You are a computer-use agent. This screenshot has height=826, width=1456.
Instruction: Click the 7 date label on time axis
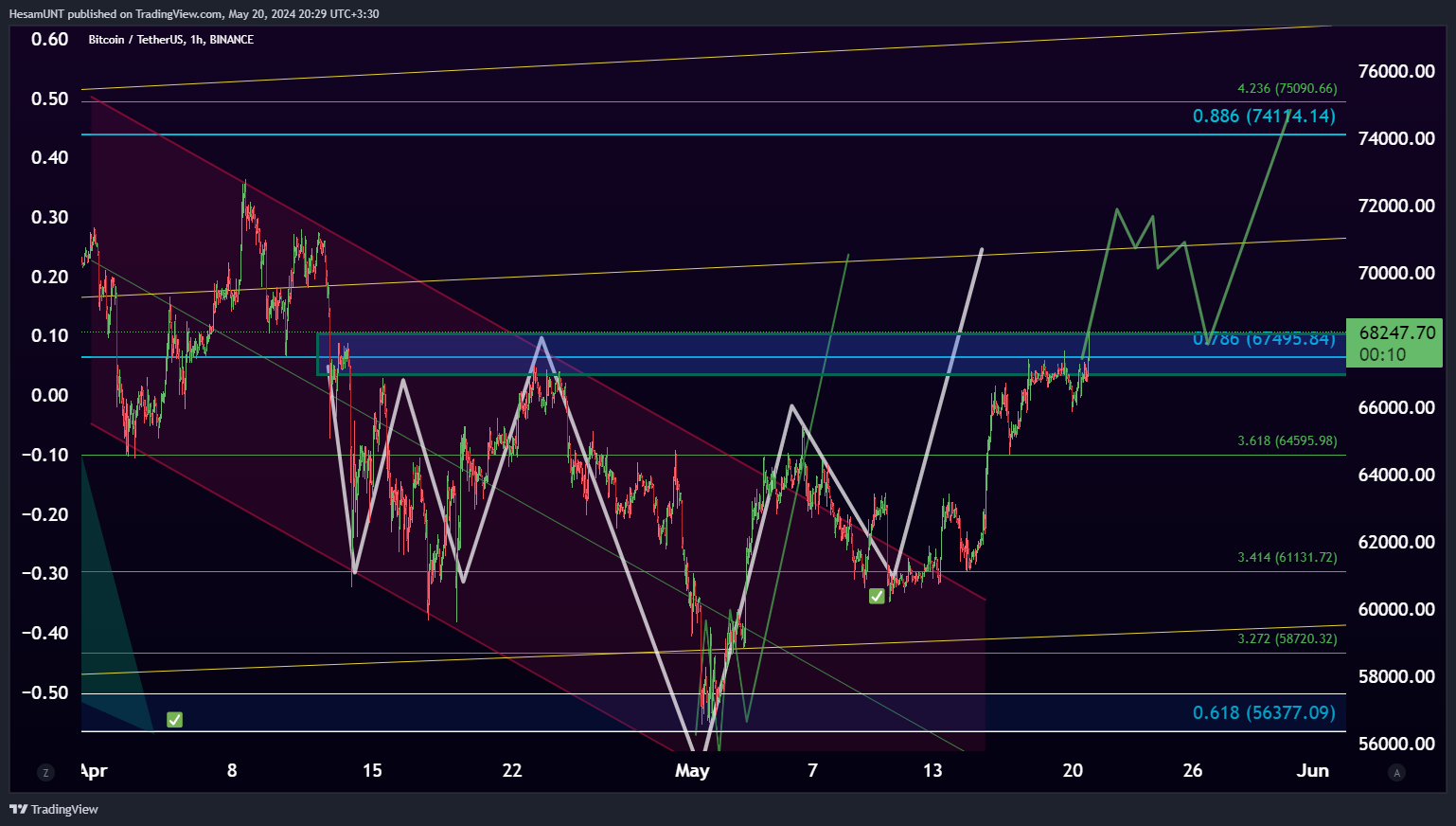coord(812,770)
